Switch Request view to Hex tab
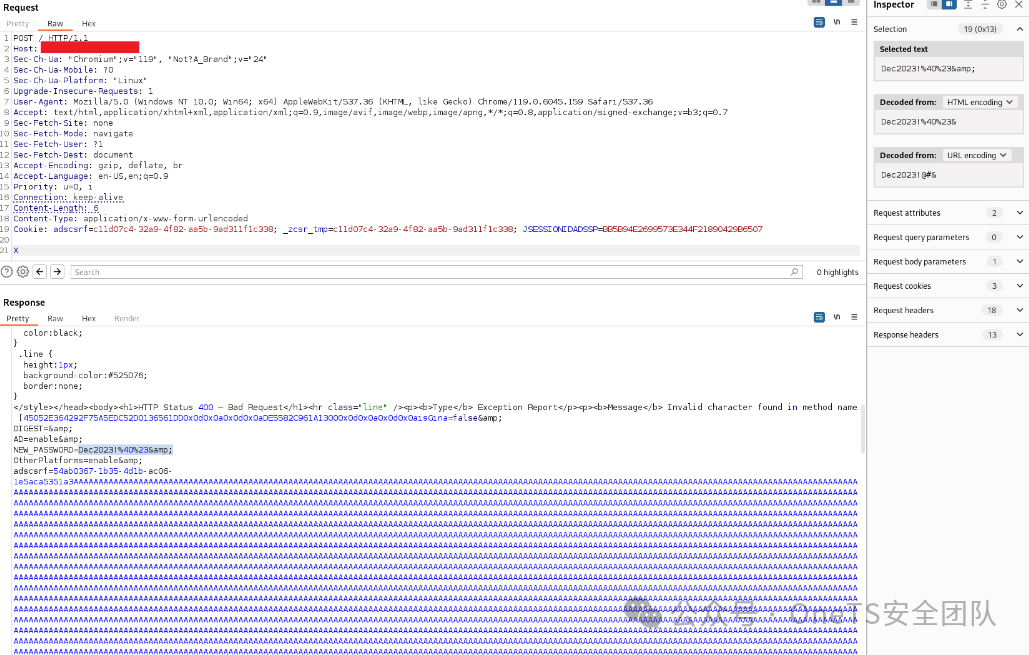The image size is (1029, 655). 89,23
